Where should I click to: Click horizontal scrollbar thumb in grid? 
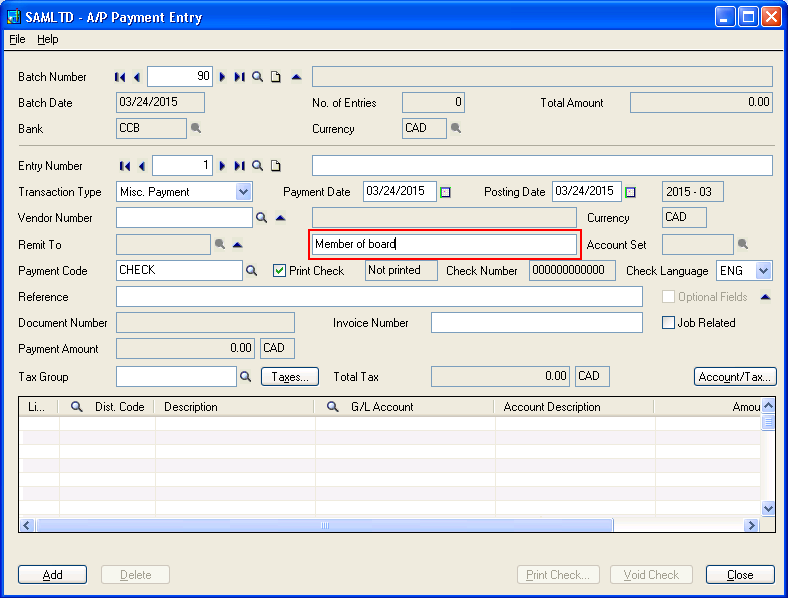tap(325, 525)
